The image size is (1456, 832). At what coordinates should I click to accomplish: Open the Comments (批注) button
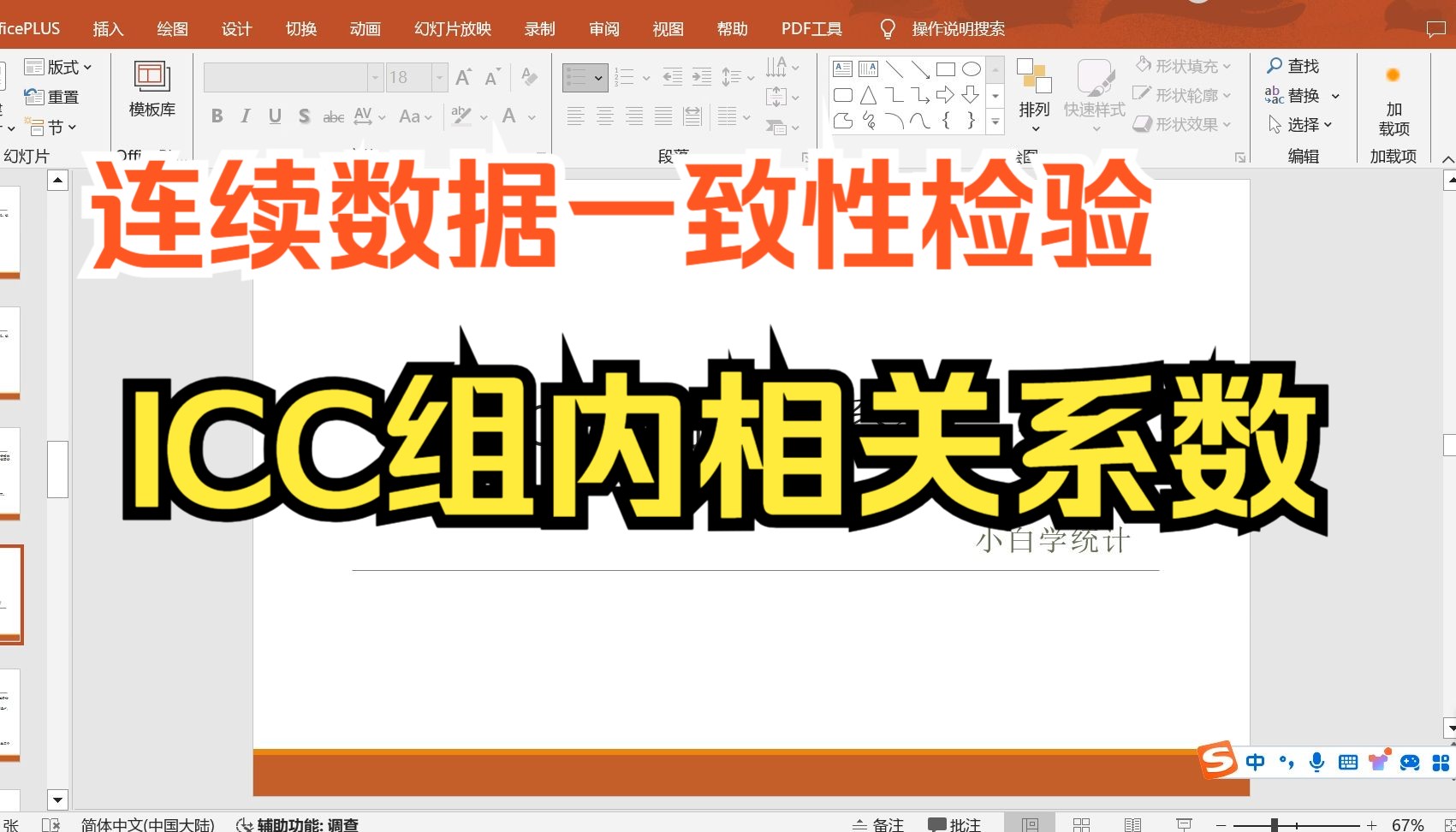954,823
